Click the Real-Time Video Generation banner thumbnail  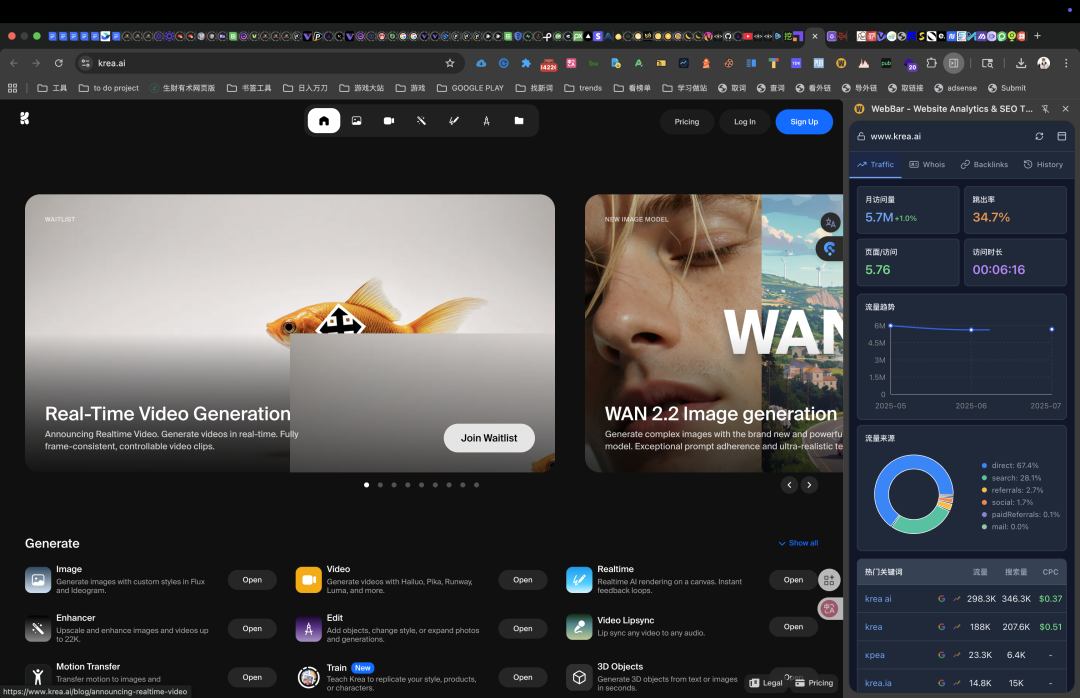[x=290, y=333]
